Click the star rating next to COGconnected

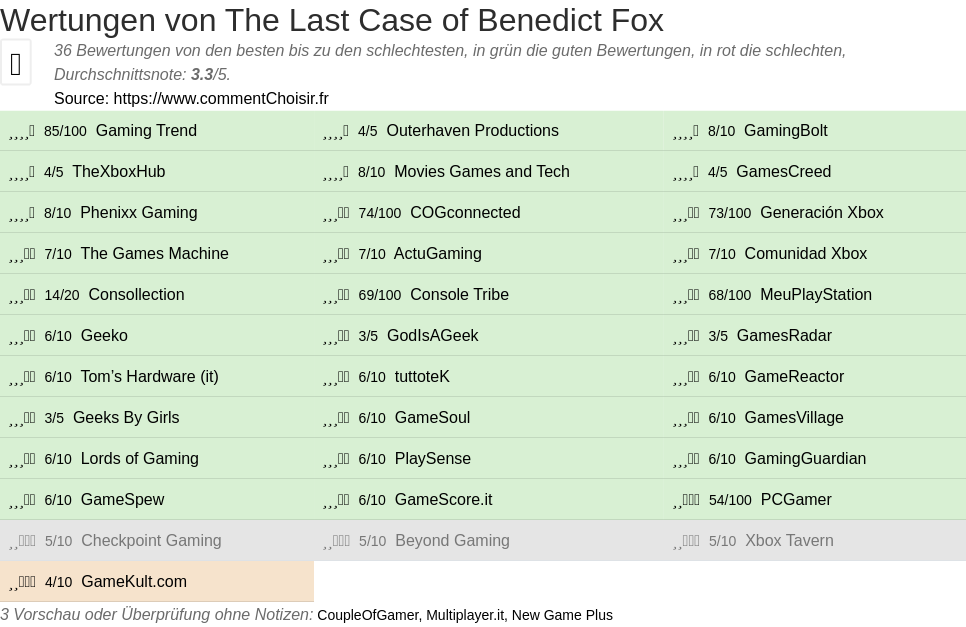coord(336,213)
